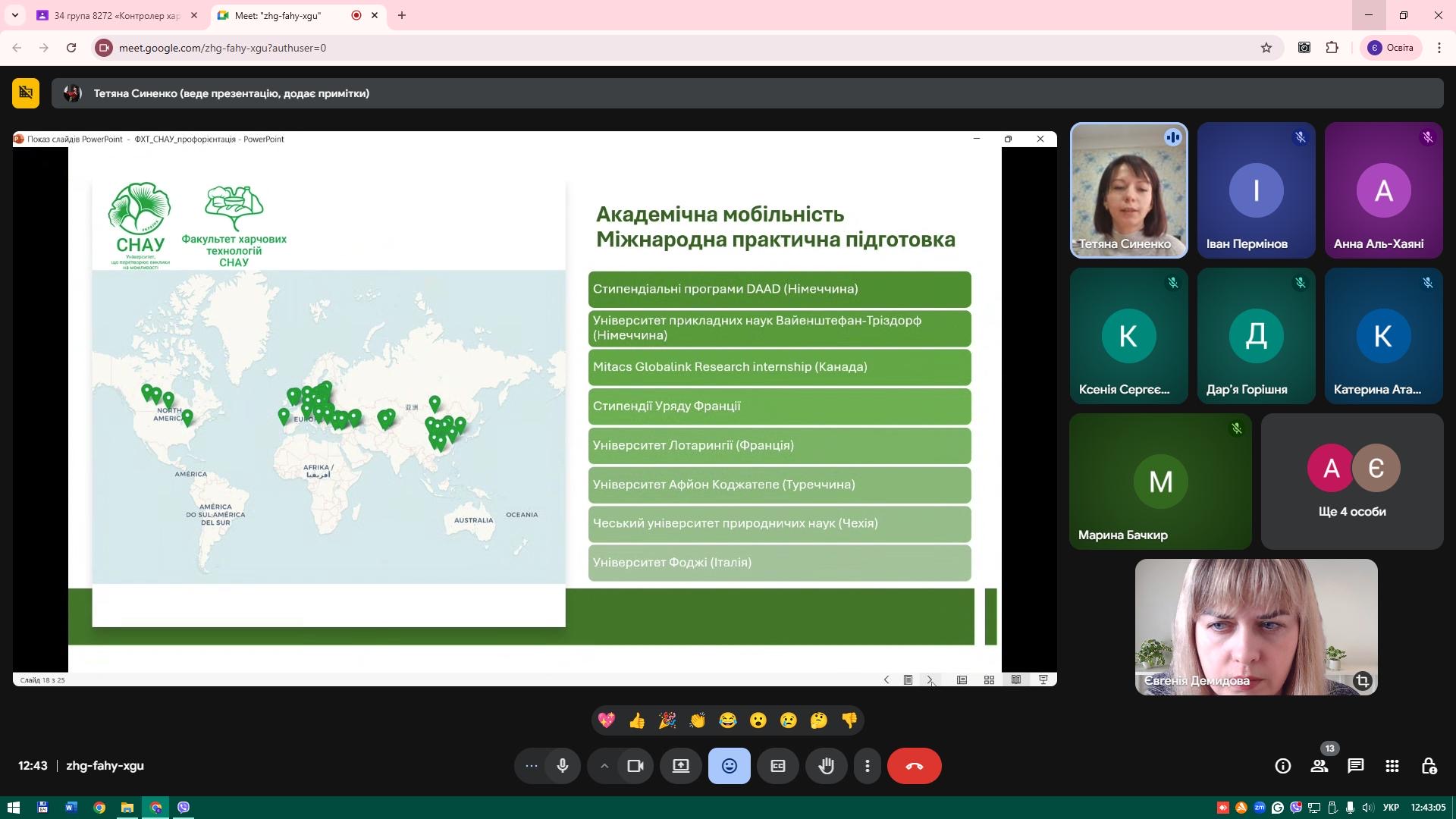Open the Chrome tab search dropdown
Viewport: 1456px width, 819px height.
point(14,15)
